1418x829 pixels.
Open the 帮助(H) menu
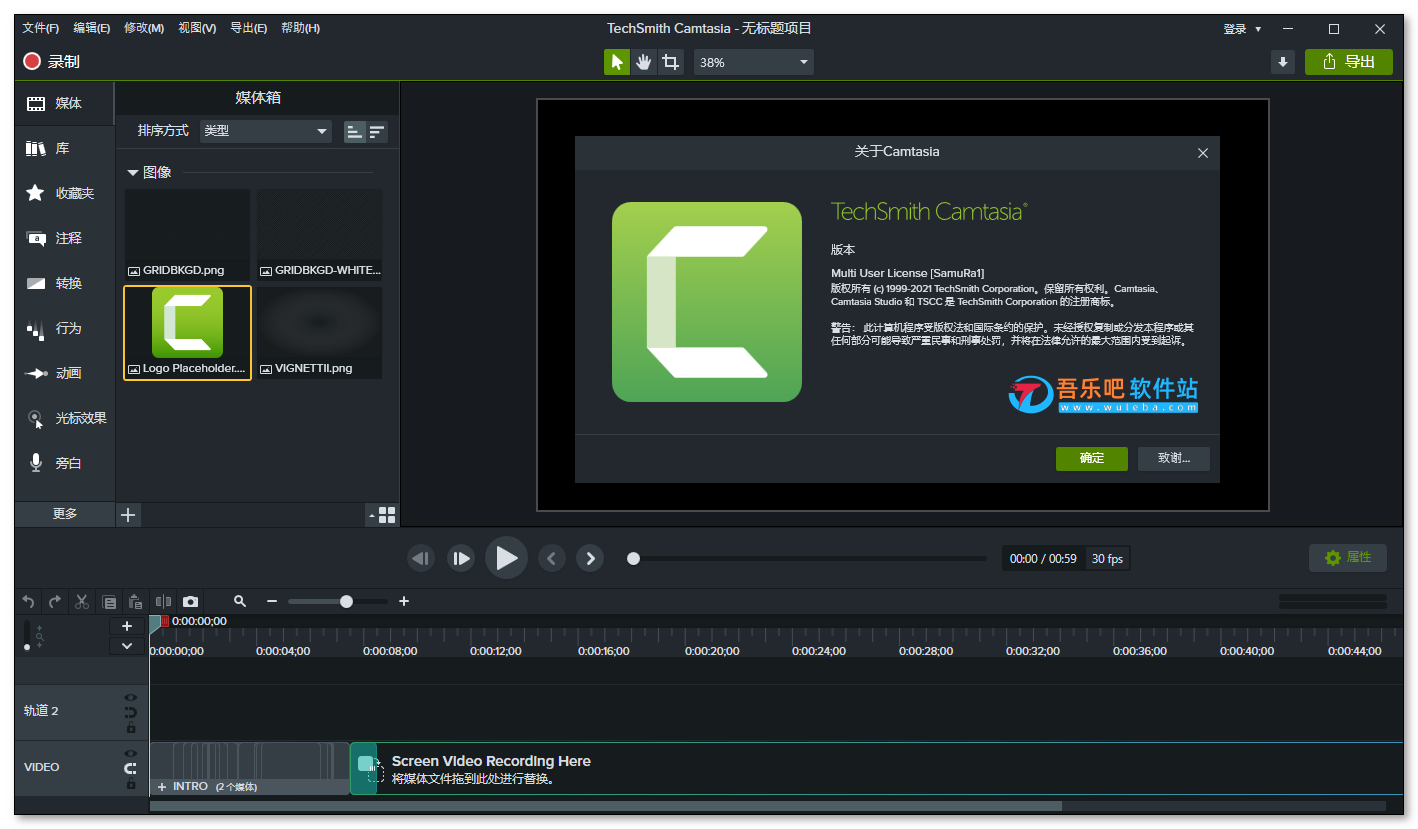pos(300,28)
